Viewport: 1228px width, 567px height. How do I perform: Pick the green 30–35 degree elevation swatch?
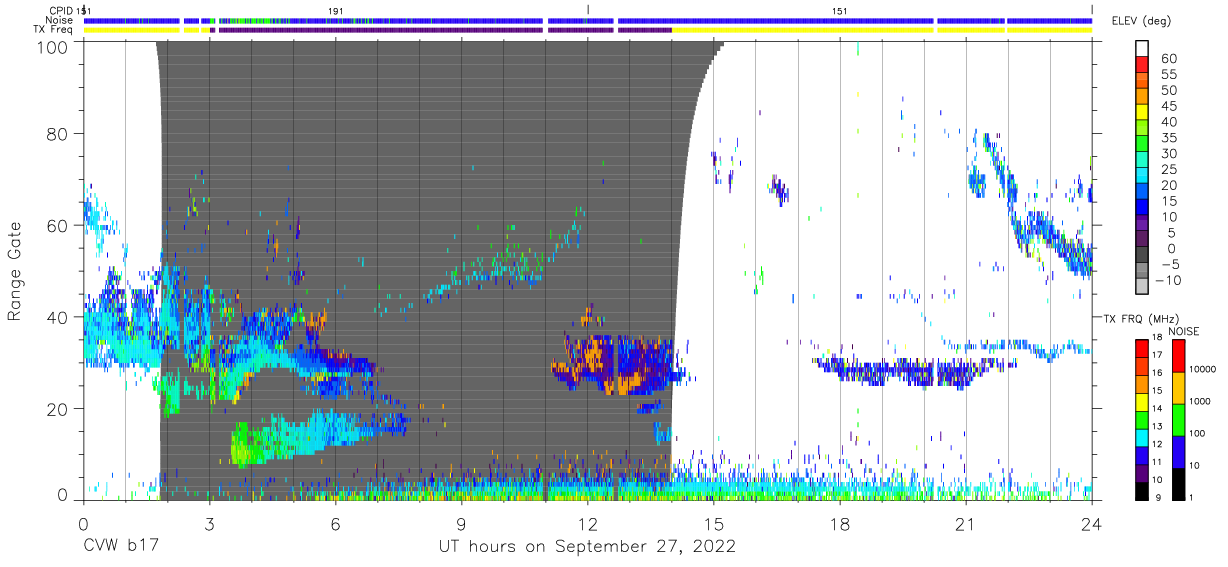pyautogui.click(x=1143, y=145)
